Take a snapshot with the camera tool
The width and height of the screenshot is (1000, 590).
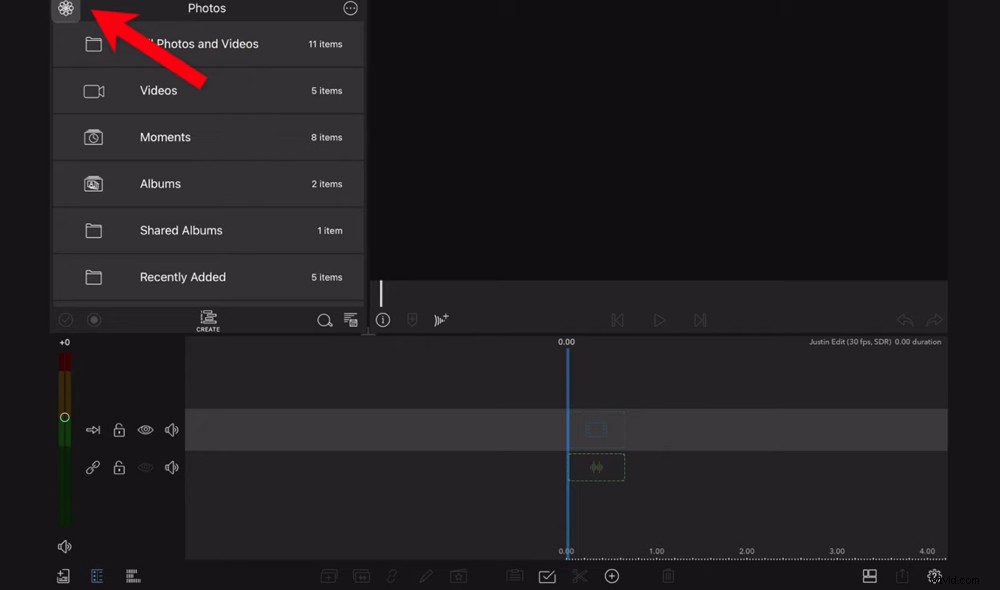(458, 576)
